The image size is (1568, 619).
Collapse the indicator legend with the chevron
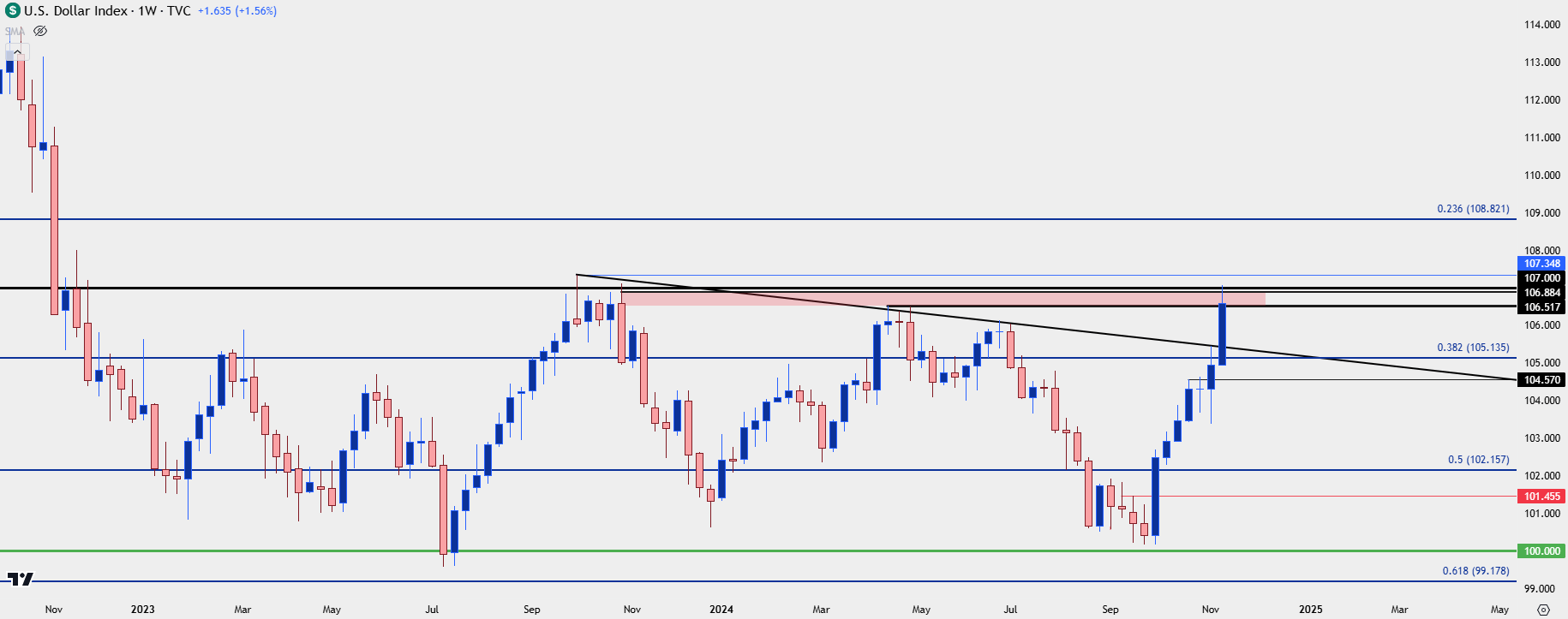pos(17,52)
